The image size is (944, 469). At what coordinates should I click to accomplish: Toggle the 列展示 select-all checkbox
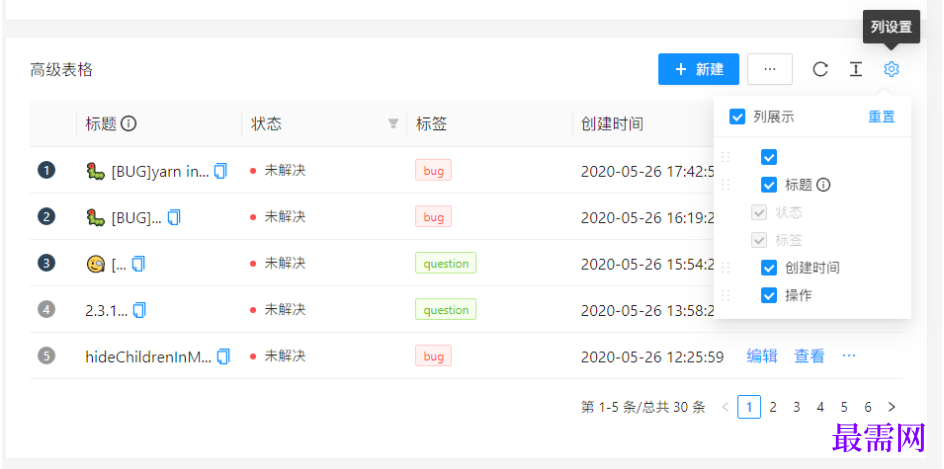(737, 117)
